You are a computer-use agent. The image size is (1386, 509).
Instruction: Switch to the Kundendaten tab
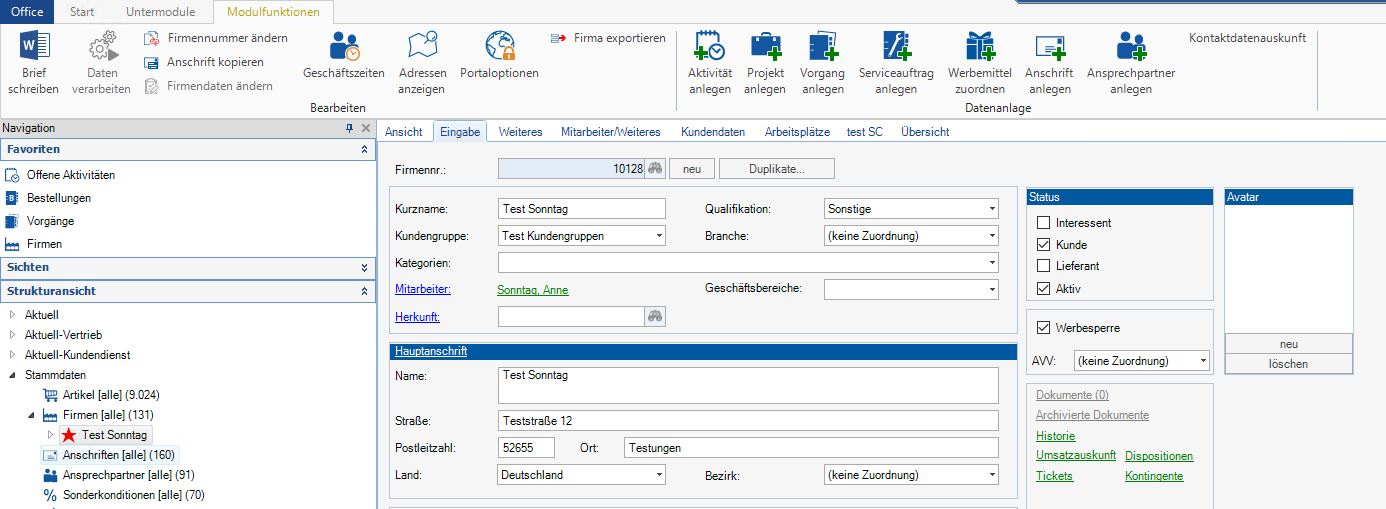712,132
